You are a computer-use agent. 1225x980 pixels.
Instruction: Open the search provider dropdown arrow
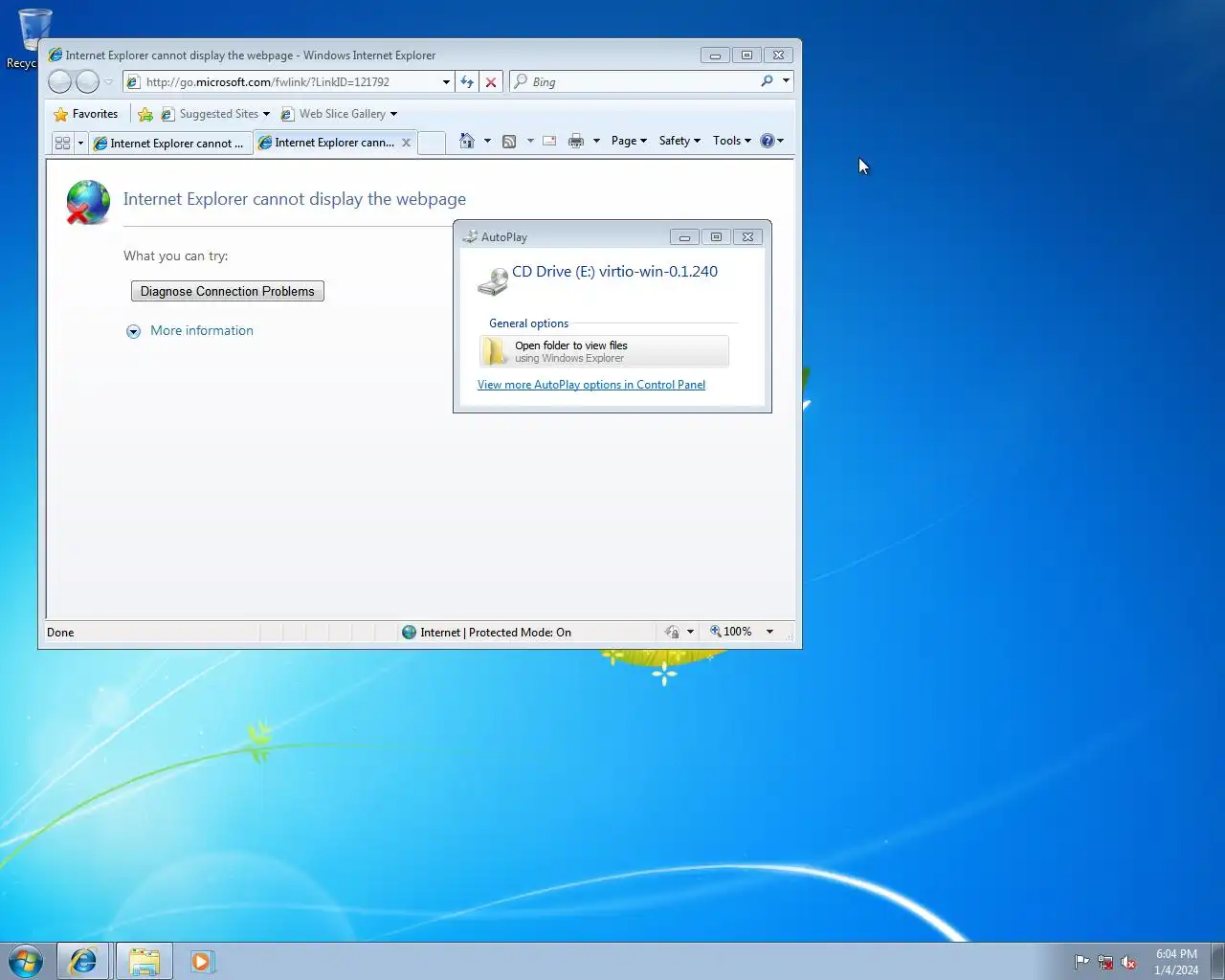(x=786, y=81)
